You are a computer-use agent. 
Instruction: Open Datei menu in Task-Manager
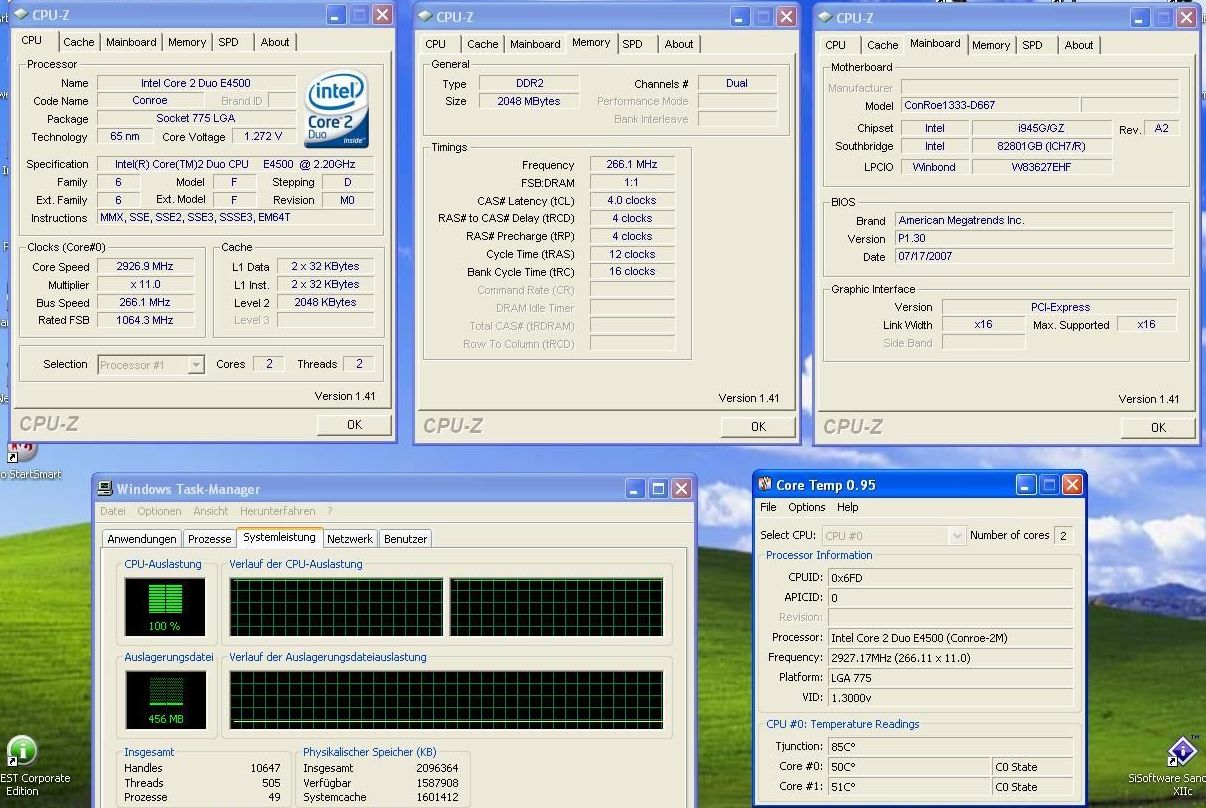pos(113,511)
